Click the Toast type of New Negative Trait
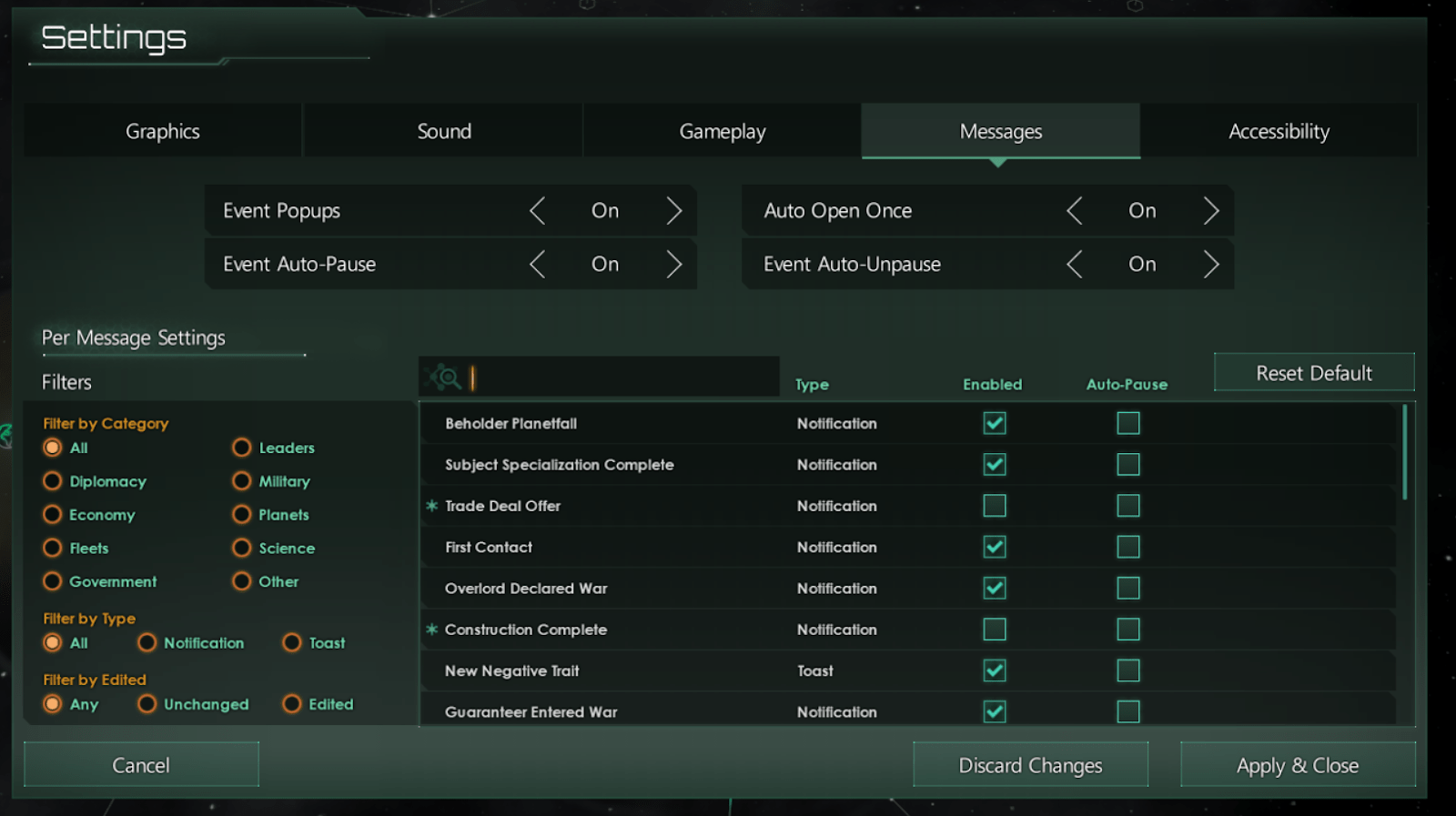The width and height of the screenshot is (1456, 816). [x=815, y=670]
